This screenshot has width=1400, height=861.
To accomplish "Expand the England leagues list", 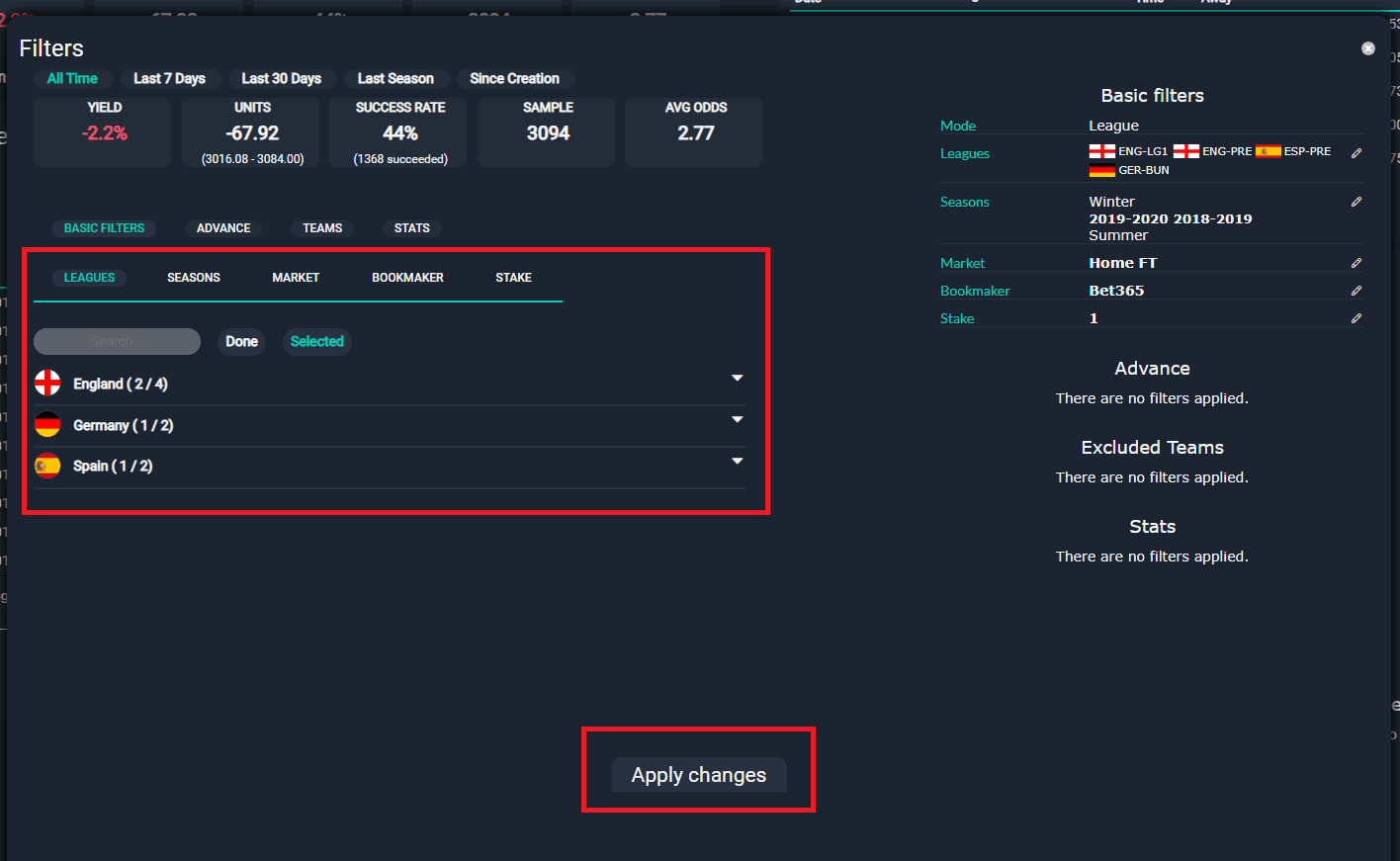I will [737, 379].
